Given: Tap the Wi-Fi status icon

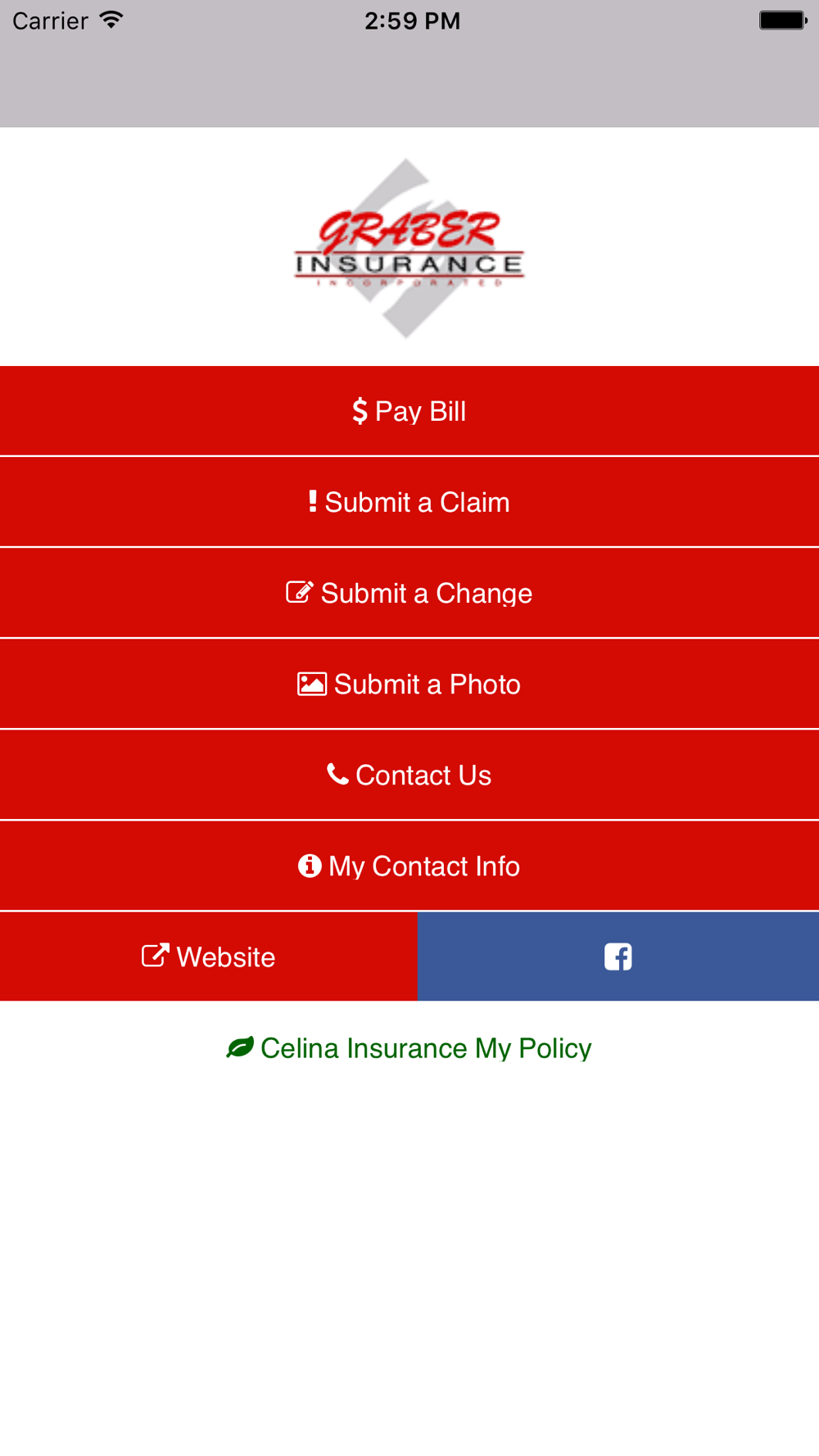Looking at the screenshot, I should [111, 20].
